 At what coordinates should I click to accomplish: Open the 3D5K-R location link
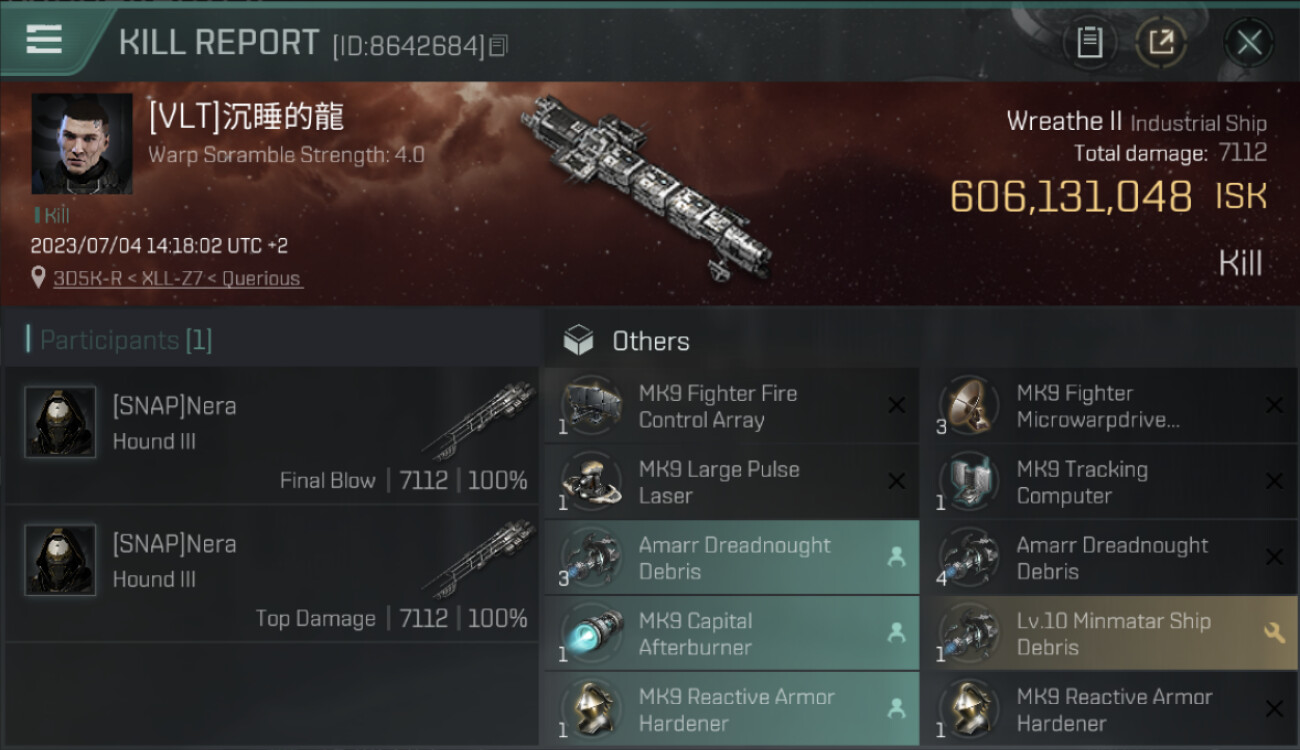pyautogui.click(x=178, y=279)
